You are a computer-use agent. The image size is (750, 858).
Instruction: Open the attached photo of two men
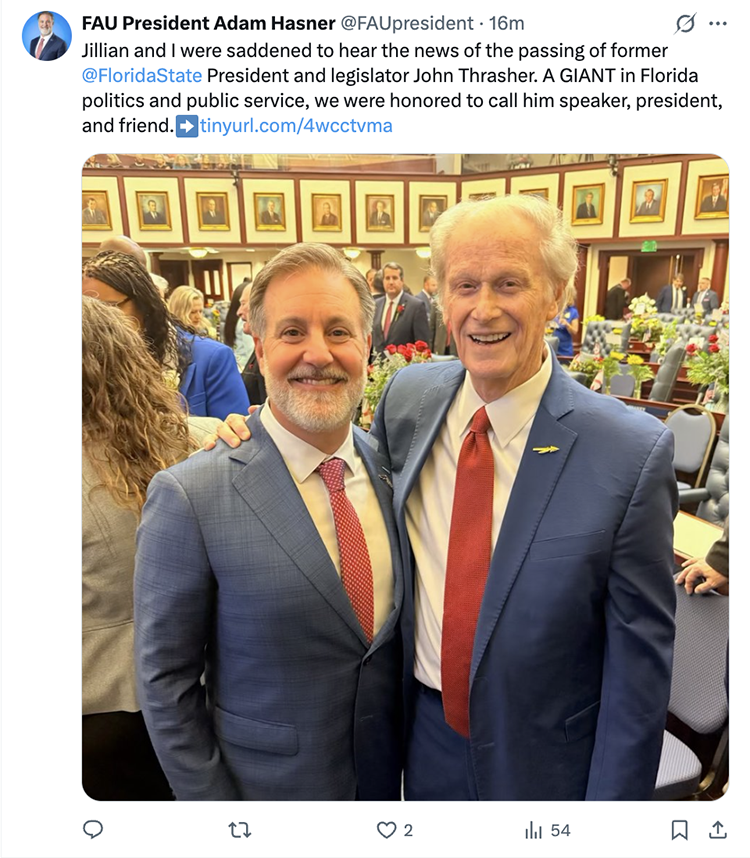coord(405,477)
